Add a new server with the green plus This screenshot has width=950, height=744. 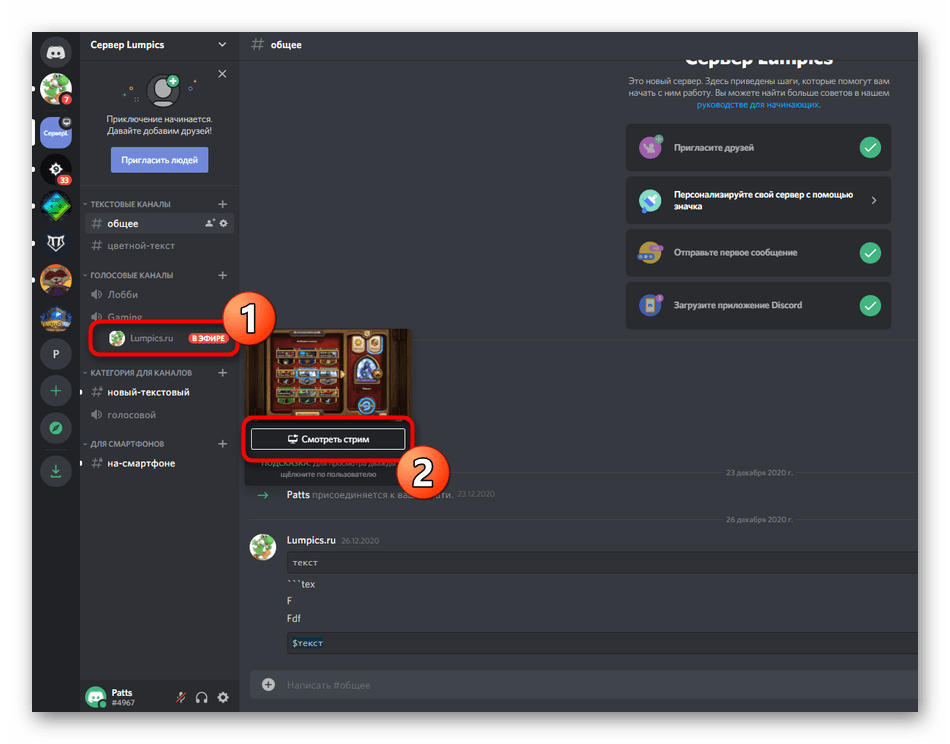click(55, 390)
